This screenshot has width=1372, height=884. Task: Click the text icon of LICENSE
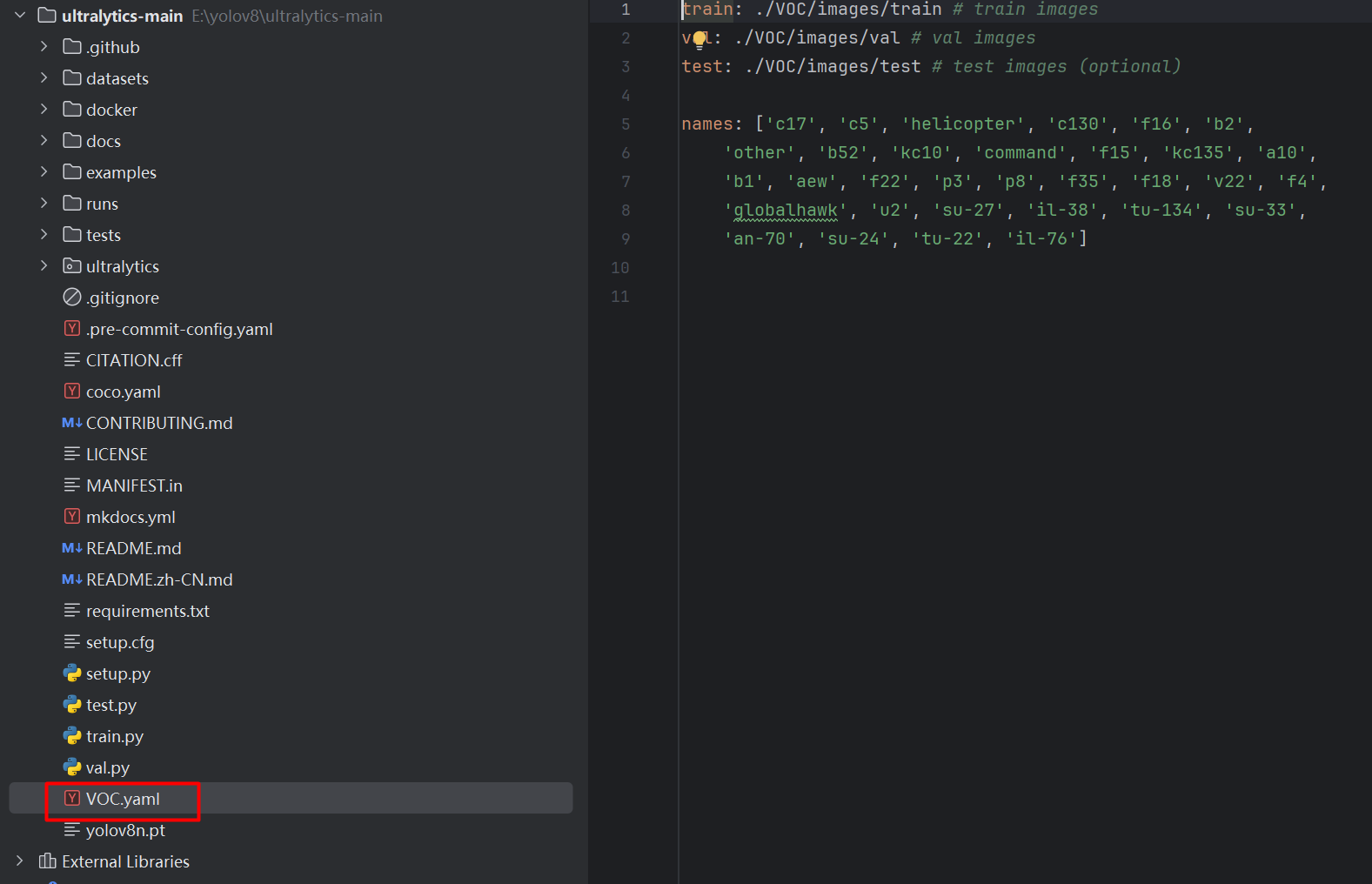point(72,454)
